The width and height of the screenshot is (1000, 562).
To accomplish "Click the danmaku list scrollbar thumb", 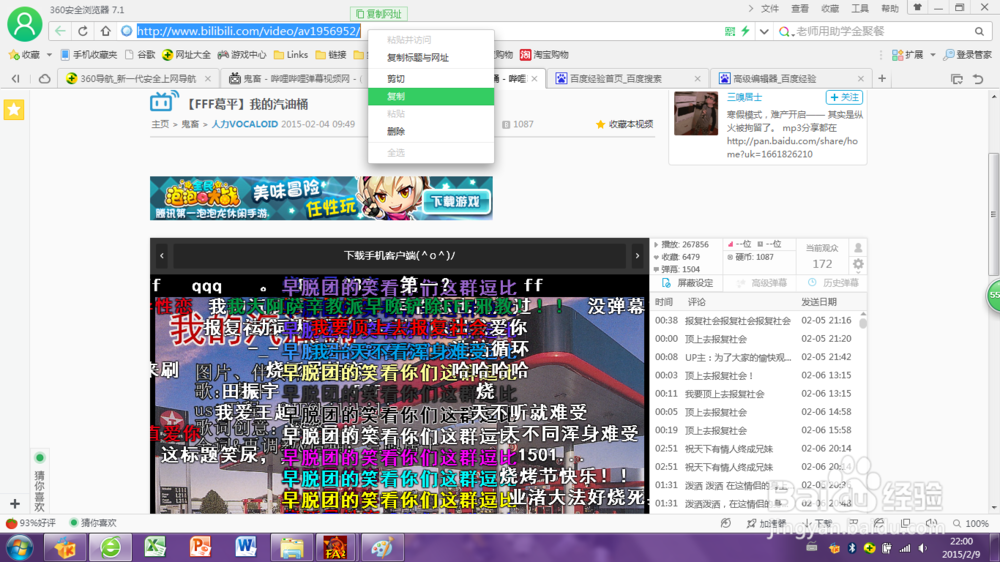I will [863, 321].
